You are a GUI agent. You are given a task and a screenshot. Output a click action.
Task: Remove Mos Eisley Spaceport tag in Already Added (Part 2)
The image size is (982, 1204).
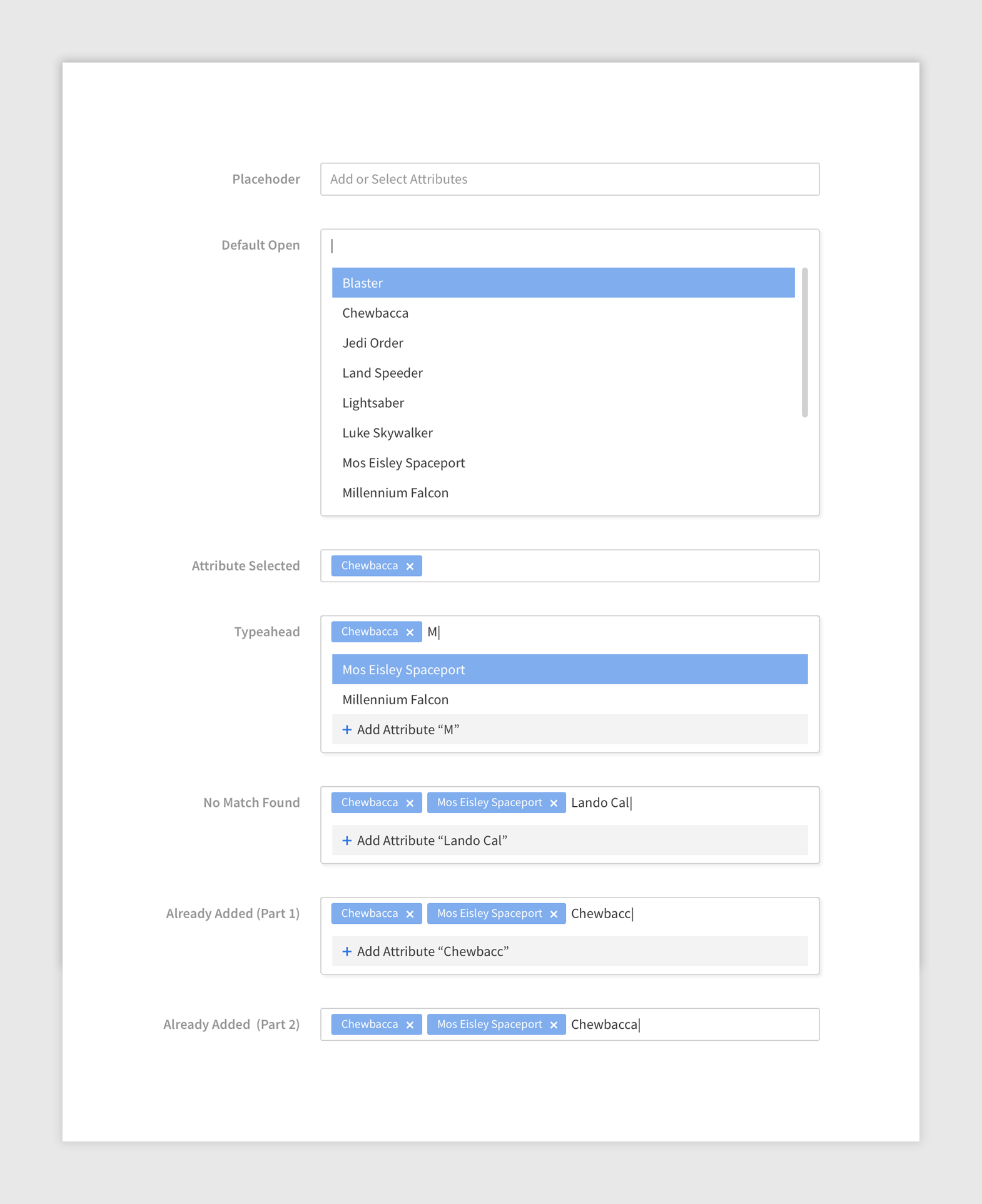(x=554, y=1024)
